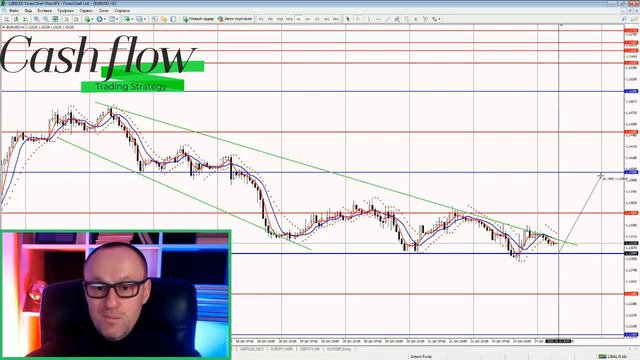This screenshot has width=640, height=360.
Task: Toggle the AutoTrading button
Action: tap(235, 19)
